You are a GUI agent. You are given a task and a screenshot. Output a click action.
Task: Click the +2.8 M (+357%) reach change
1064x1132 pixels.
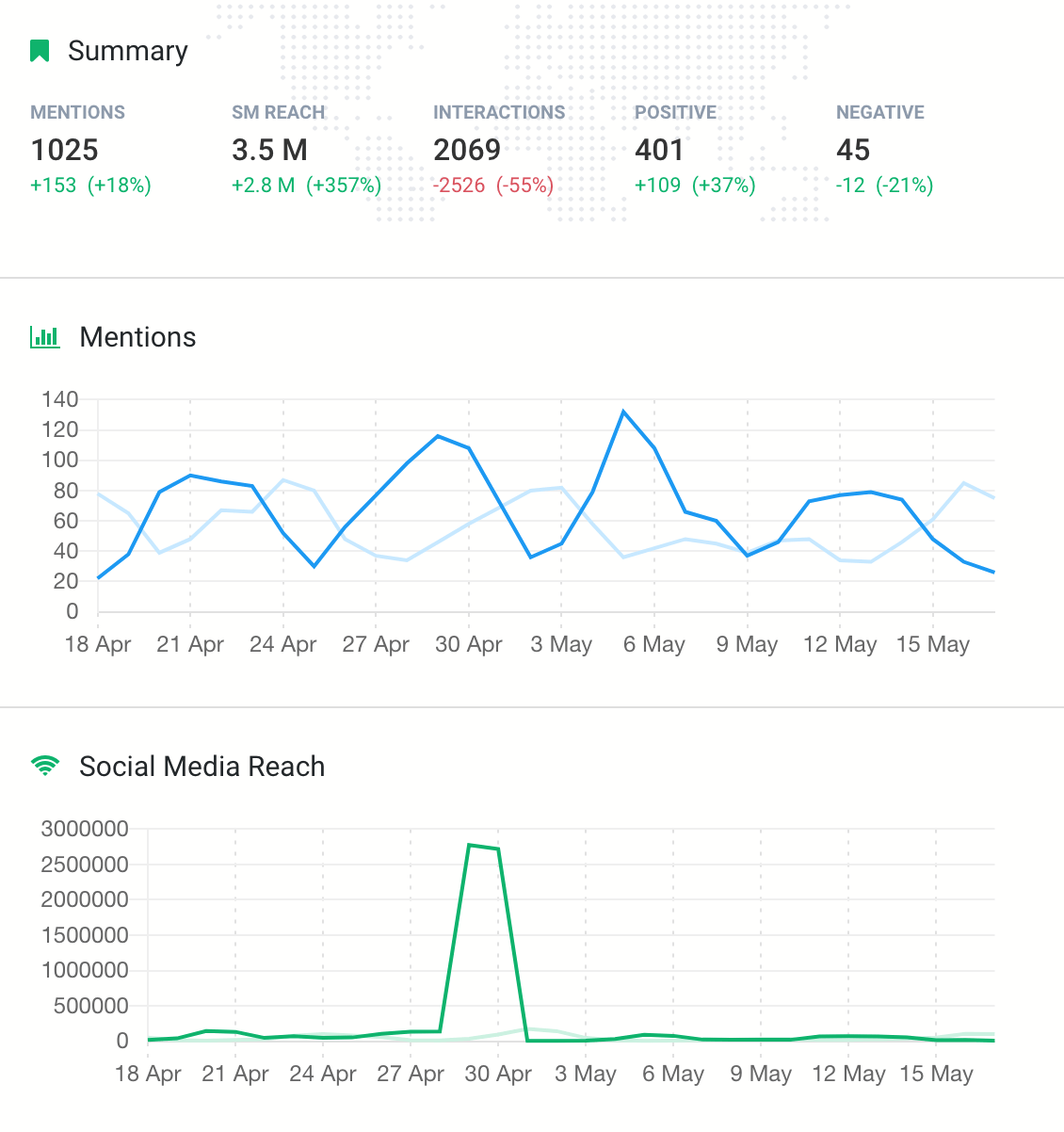[x=305, y=186]
